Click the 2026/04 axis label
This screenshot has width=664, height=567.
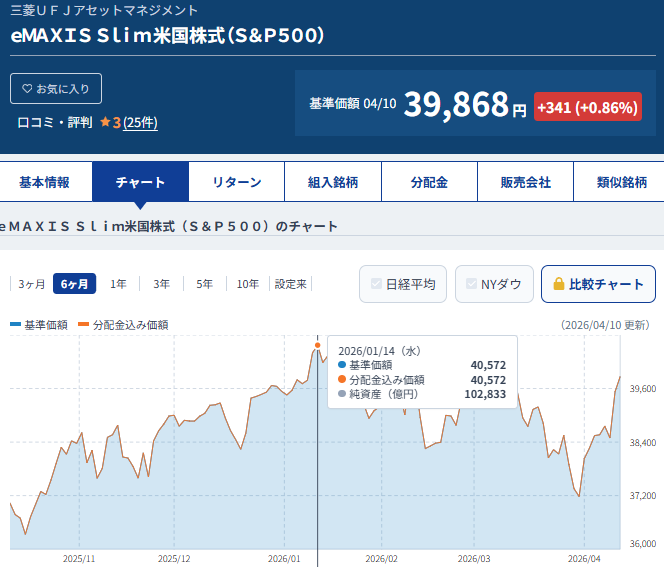click(584, 559)
